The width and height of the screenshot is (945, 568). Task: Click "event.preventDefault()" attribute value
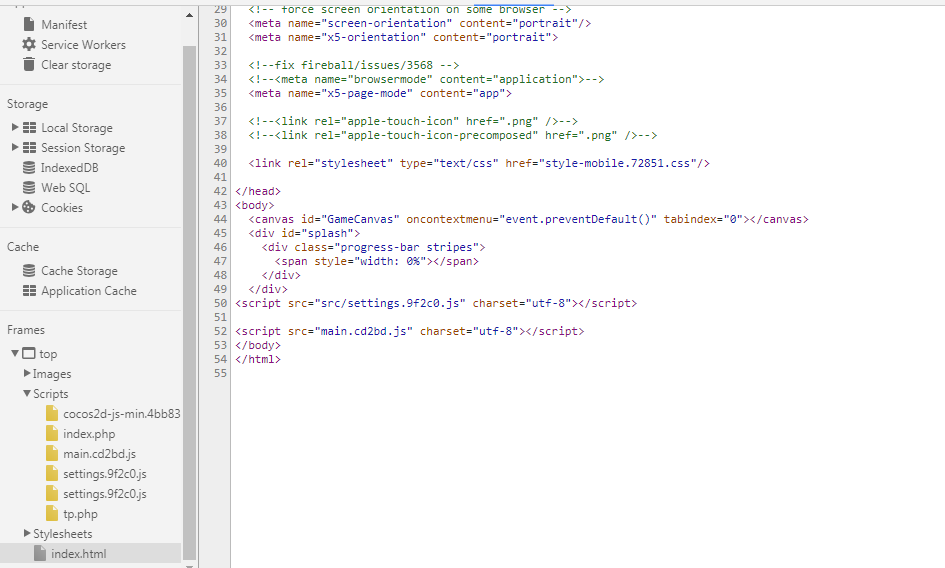point(578,219)
